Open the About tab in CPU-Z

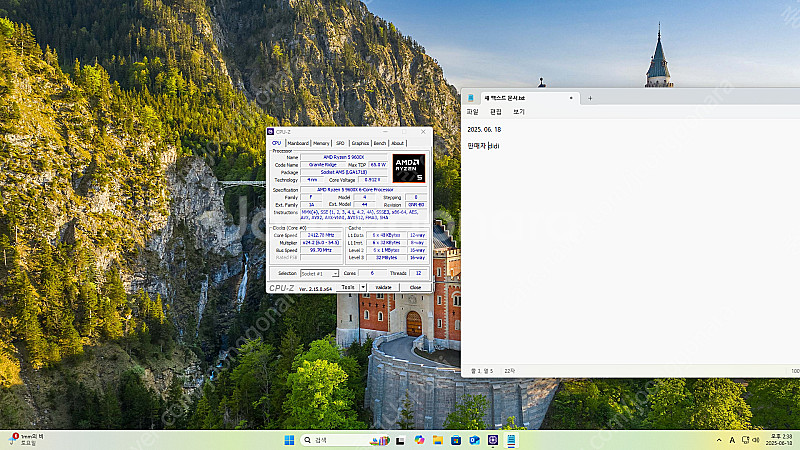tap(397, 143)
